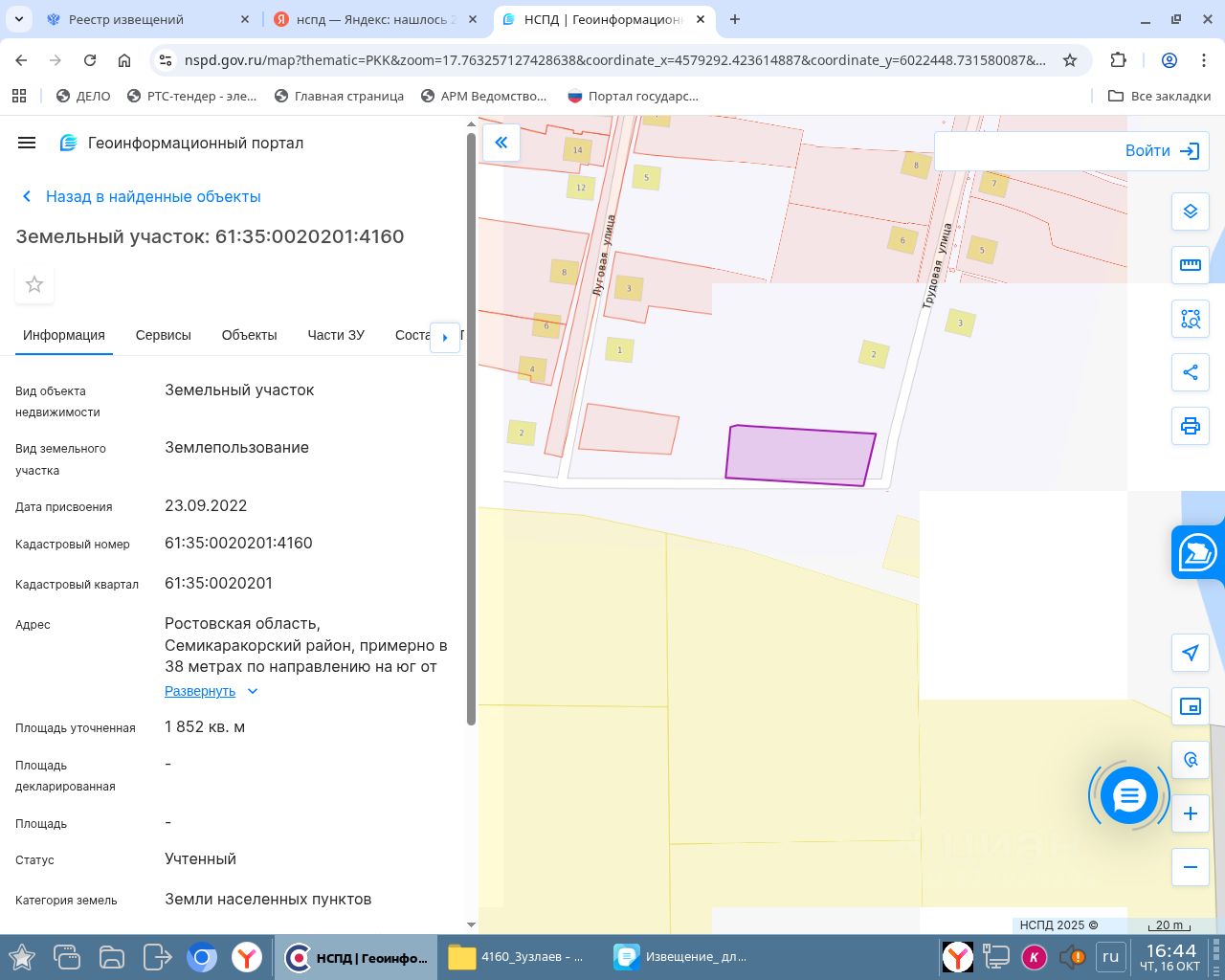Switch to the Объекты tab
Screen dimensions: 1225x980
click(x=249, y=335)
